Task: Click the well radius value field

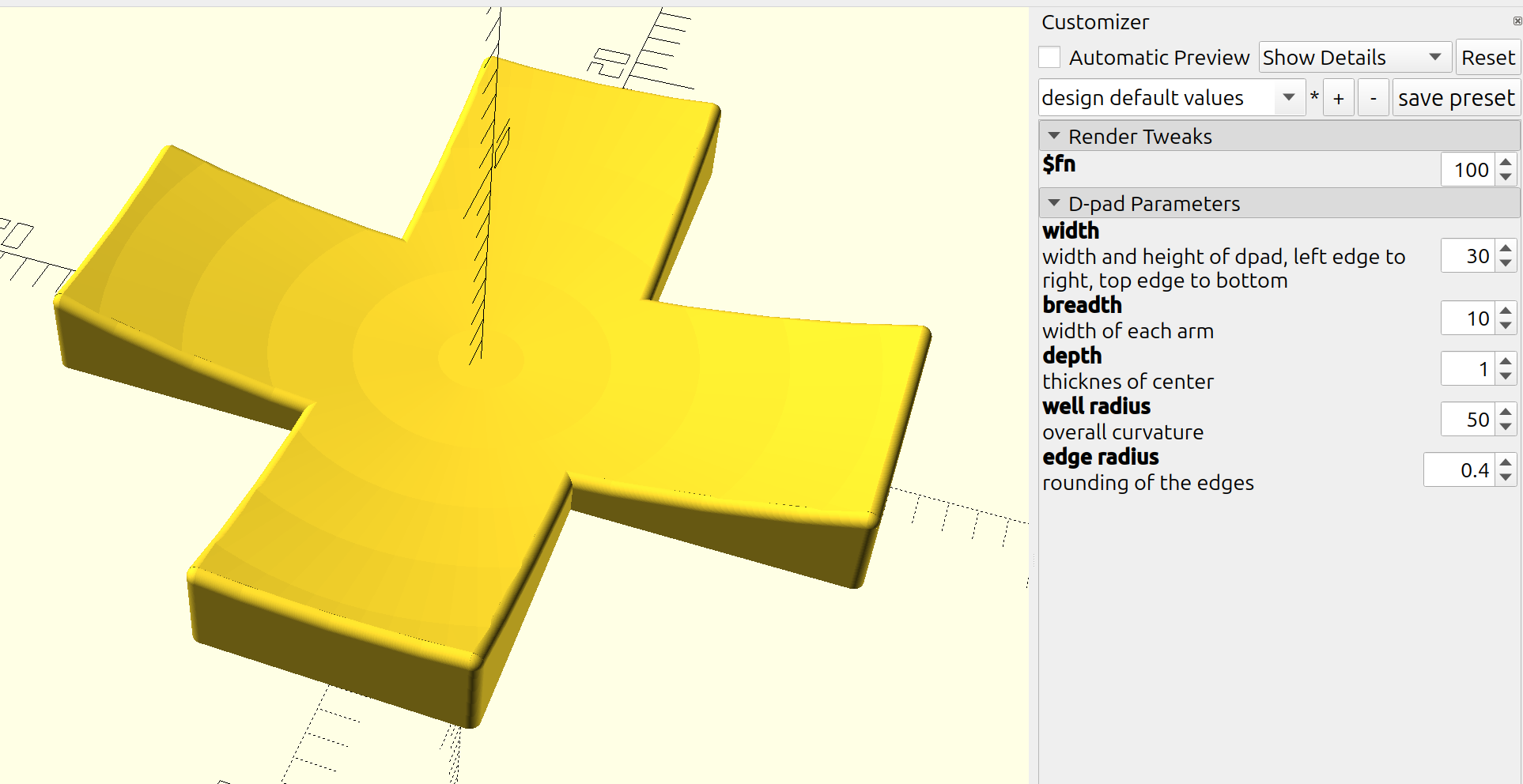Action: pyautogui.click(x=1468, y=420)
